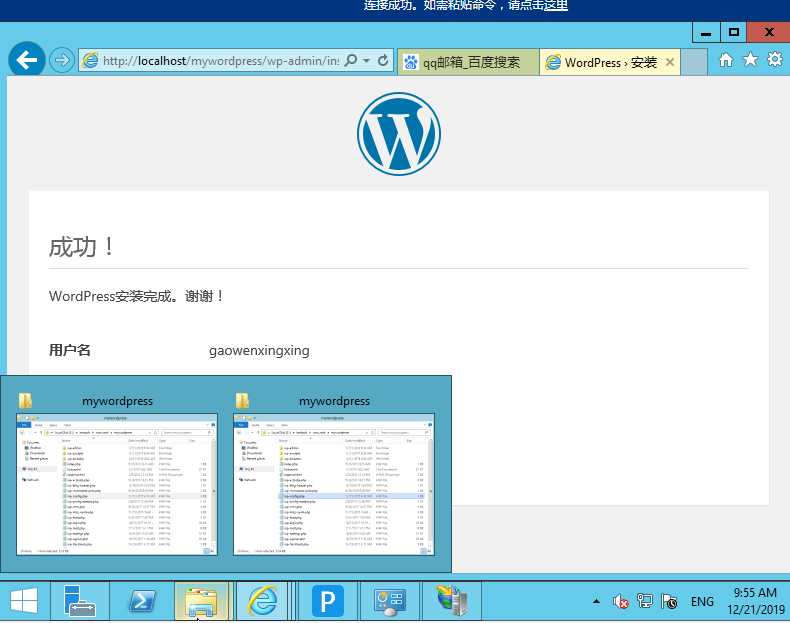Click the 成功！ heading text
Image resolution: width=790 pixels, height=623 pixels.
pos(82,247)
